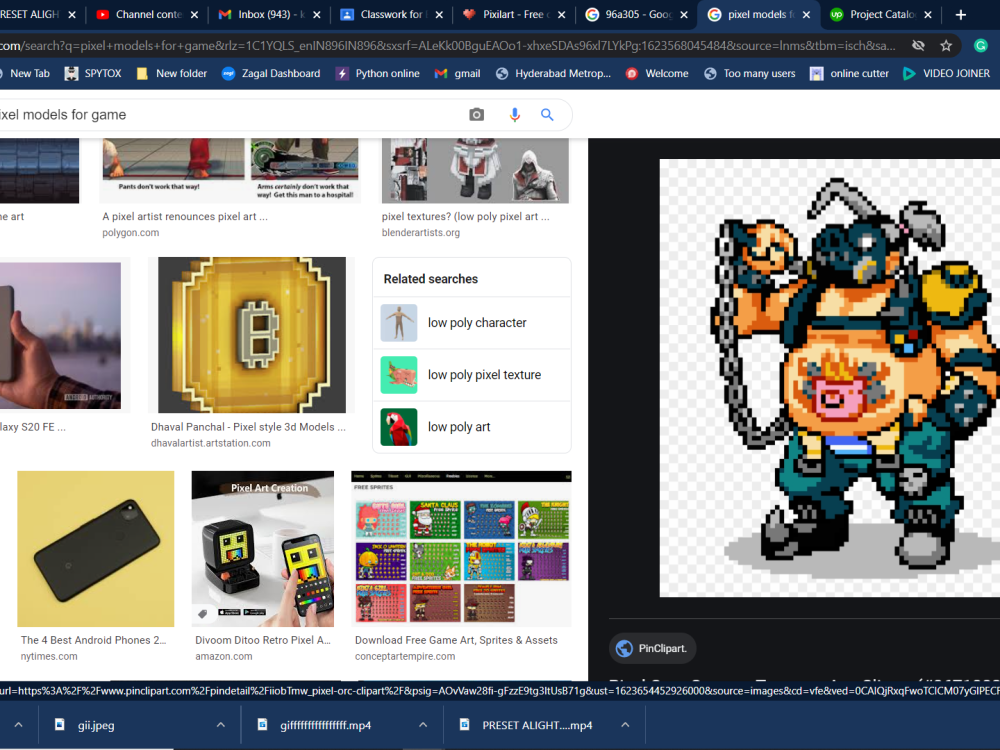The image size is (1000, 750).
Task: Close the Pixilart tab
Action: pyautogui.click(x=561, y=15)
